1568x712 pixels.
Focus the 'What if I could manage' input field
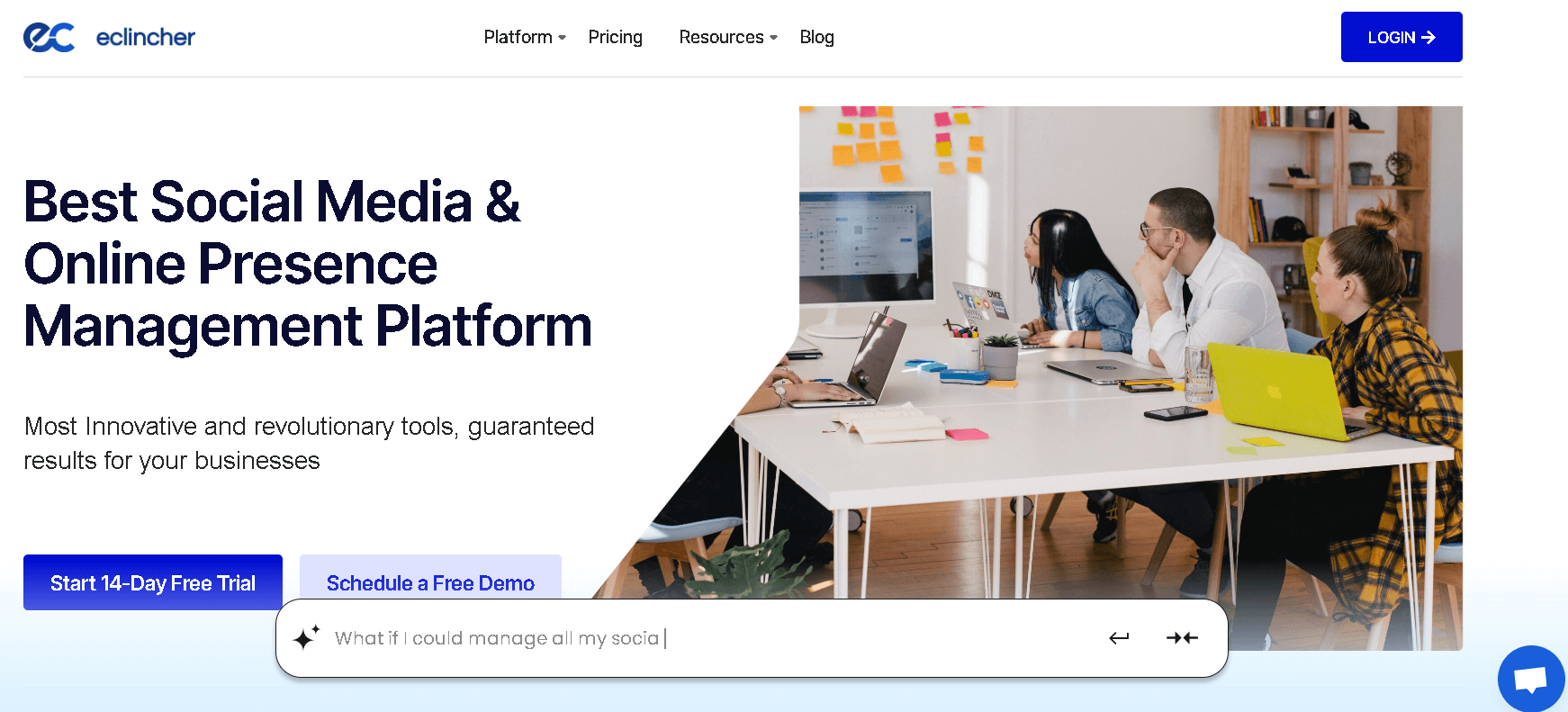pyautogui.click(x=702, y=638)
